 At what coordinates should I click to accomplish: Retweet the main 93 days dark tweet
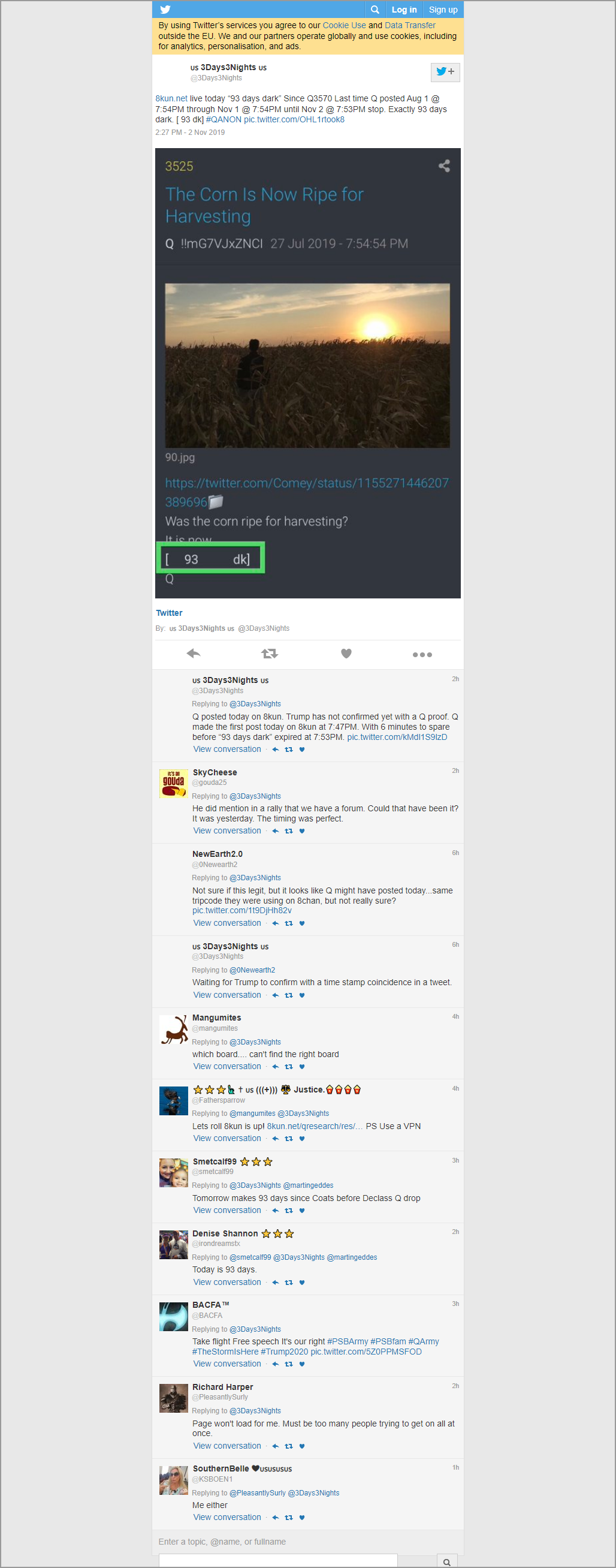click(x=270, y=653)
